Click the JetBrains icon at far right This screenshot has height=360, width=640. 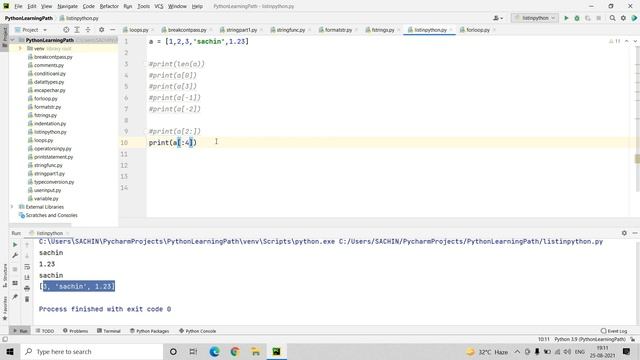click(x=634, y=18)
